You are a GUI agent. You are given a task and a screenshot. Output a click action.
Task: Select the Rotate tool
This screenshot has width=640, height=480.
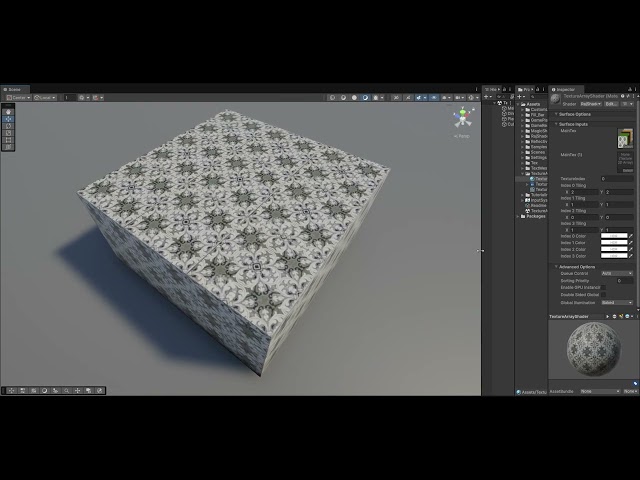tap(8, 126)
